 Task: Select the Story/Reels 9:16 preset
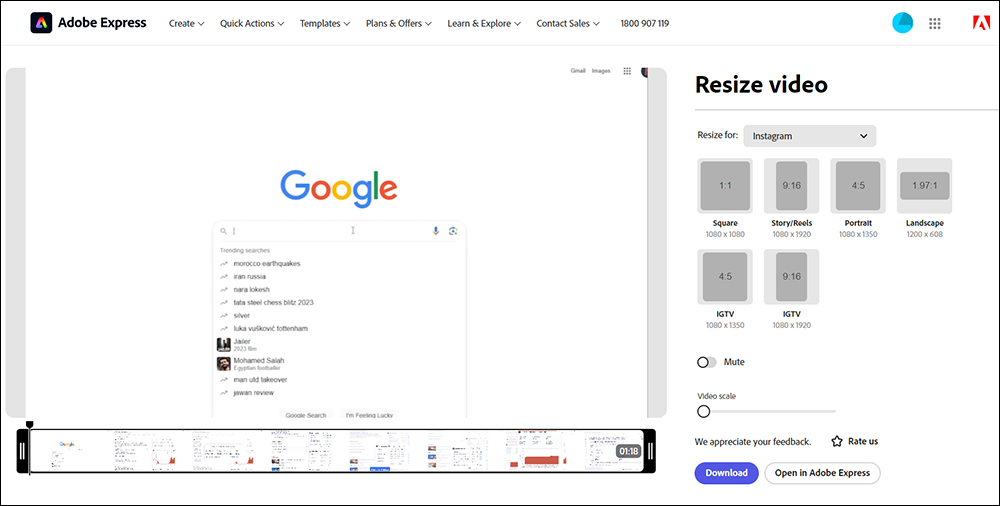point(791,186)
